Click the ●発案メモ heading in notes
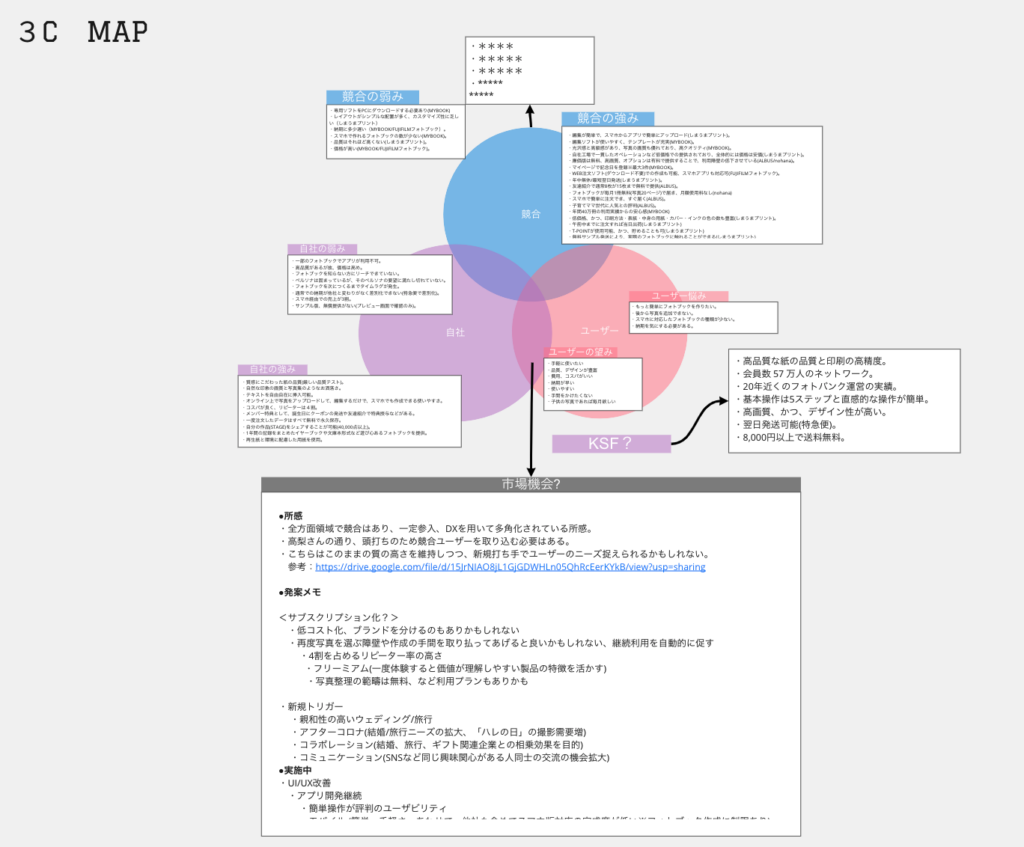This screenshot has height=847, width=1024. tap(300, 592)
